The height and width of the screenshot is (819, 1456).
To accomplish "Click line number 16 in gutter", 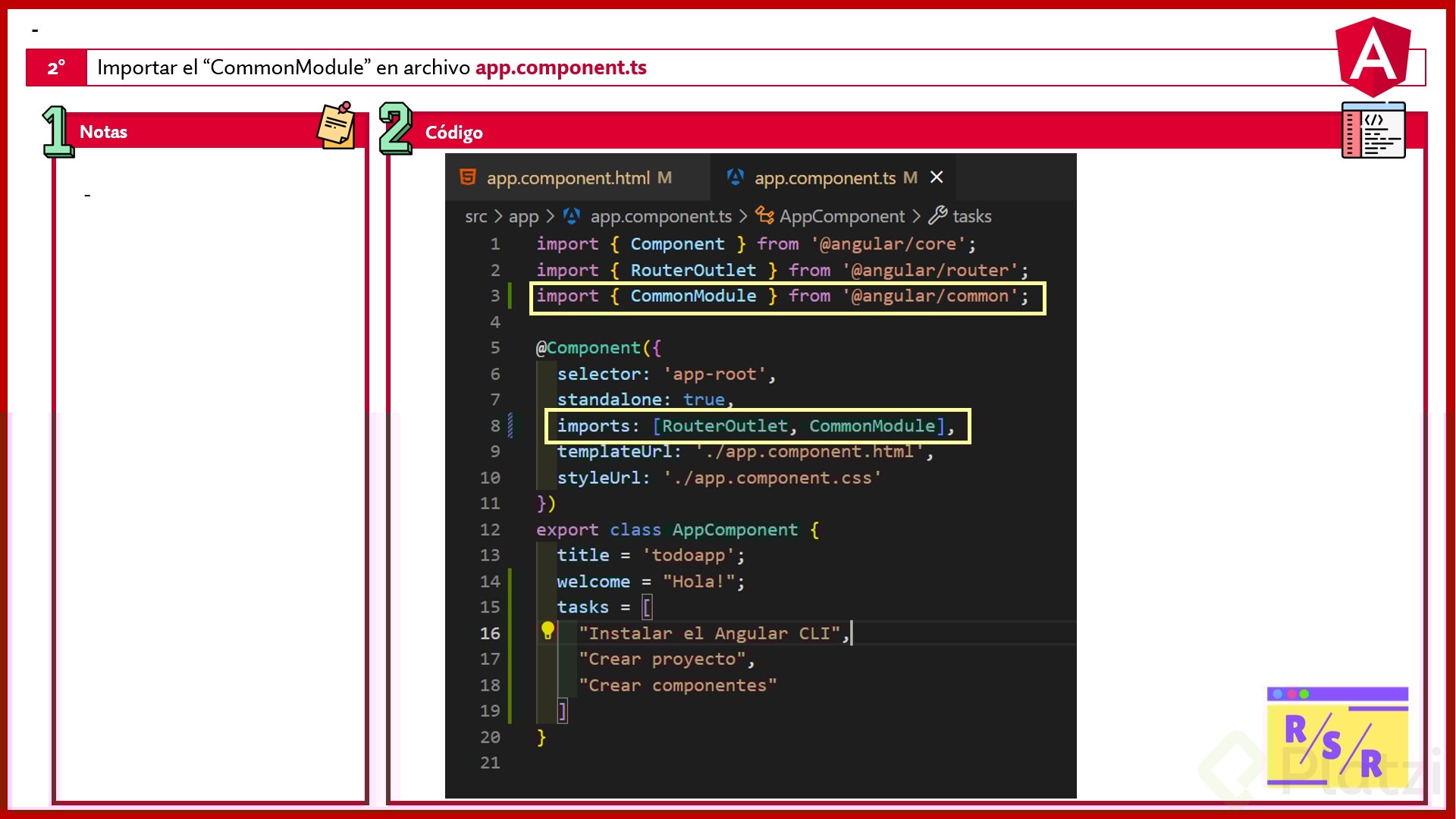I will coord(490,633).
